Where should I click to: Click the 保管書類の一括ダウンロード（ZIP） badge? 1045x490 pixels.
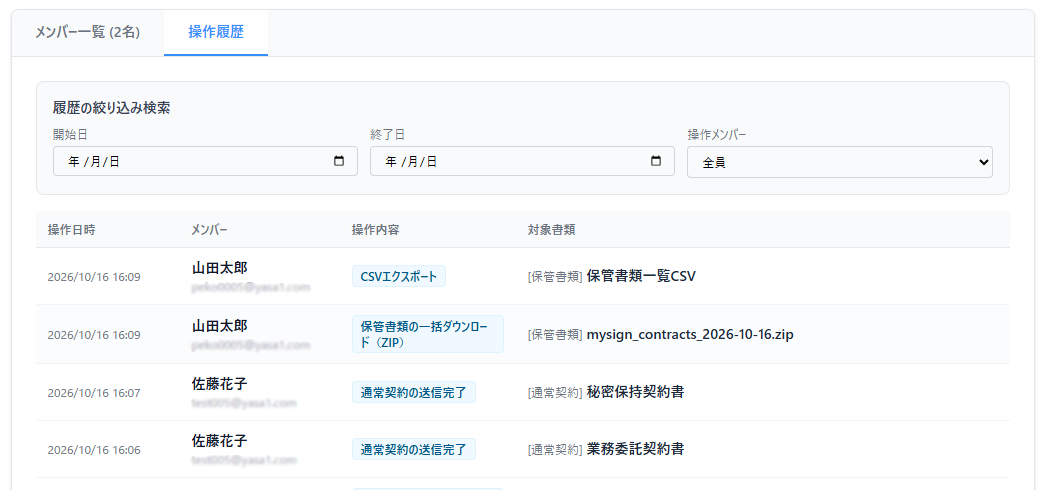click(x=428, y=334)
